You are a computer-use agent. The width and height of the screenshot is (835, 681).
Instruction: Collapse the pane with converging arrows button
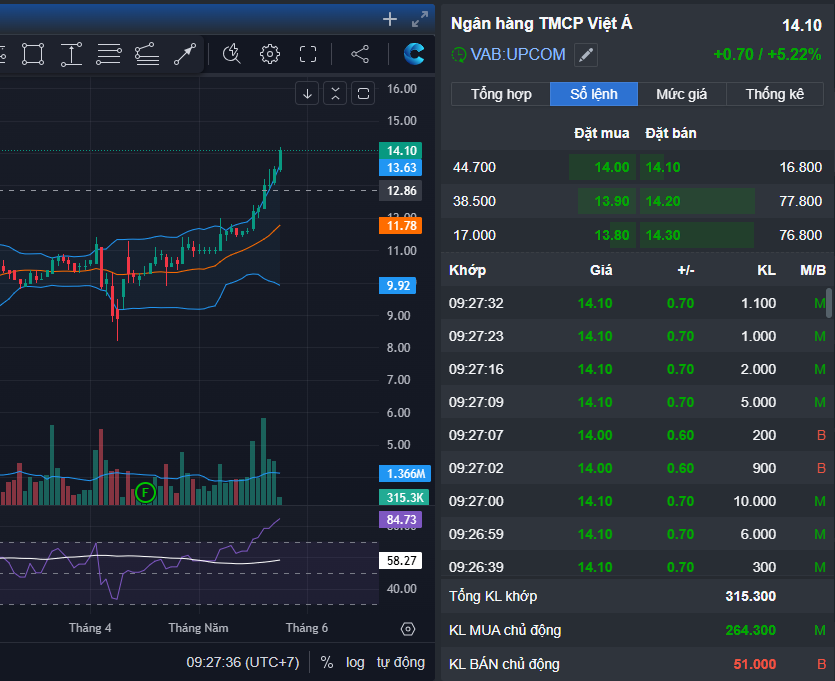(335, 94)
